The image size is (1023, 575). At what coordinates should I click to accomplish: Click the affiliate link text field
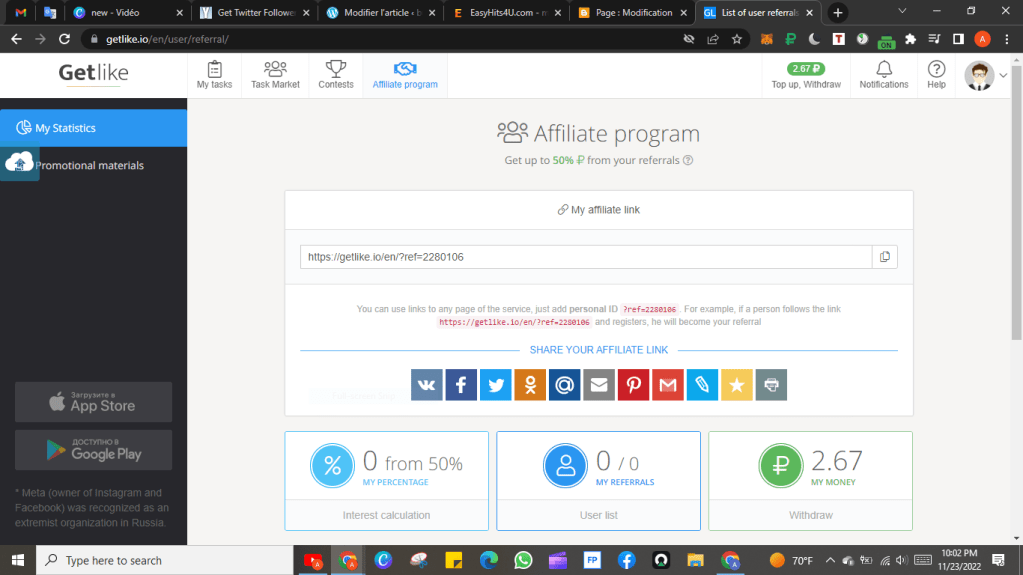585,257
